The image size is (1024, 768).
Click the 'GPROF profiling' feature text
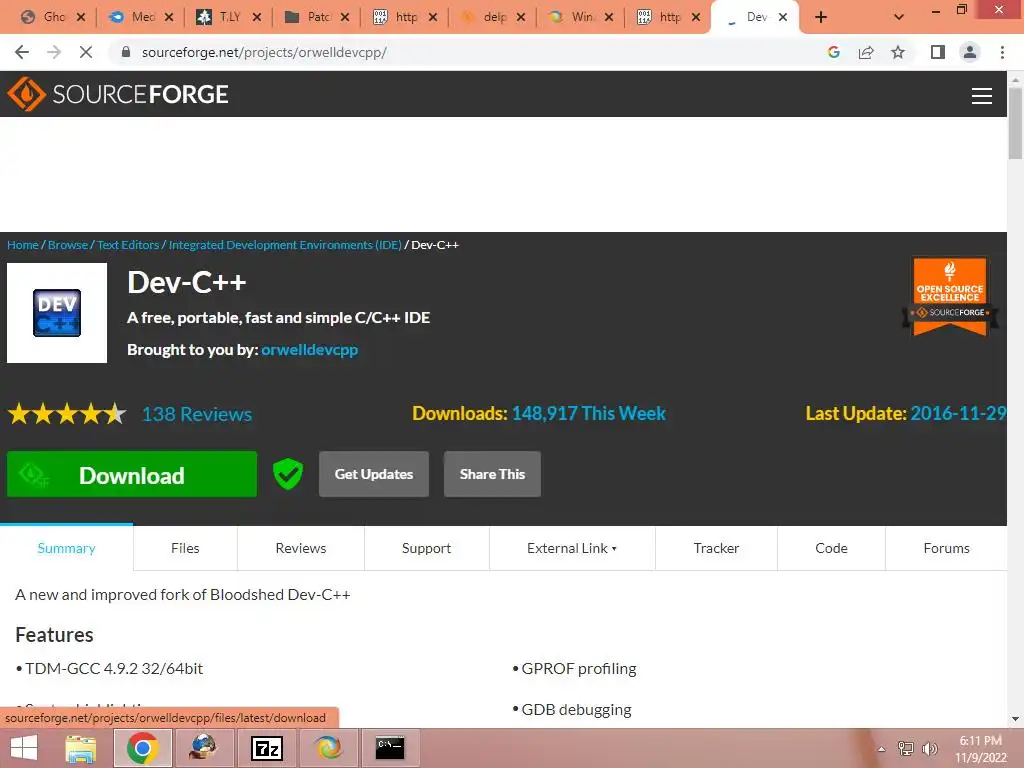pyautogui.click(x=579, y=669)
